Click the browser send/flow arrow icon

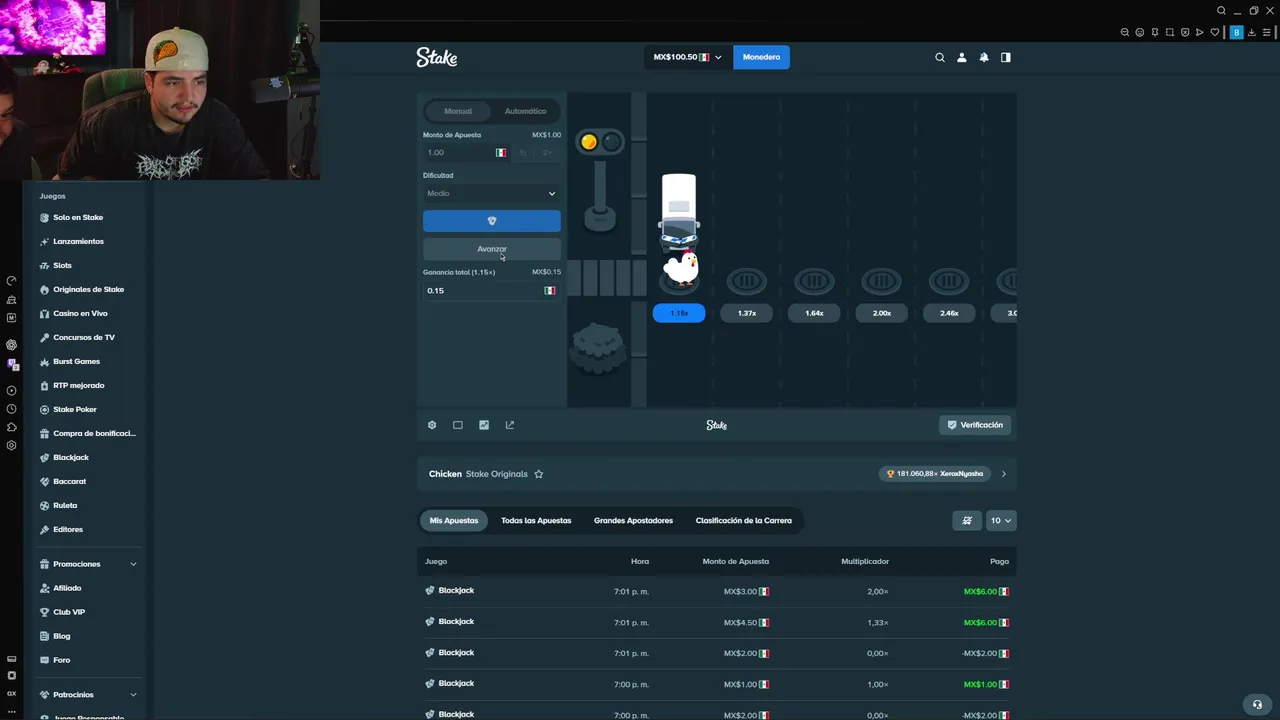click(x=1200, y=32)
